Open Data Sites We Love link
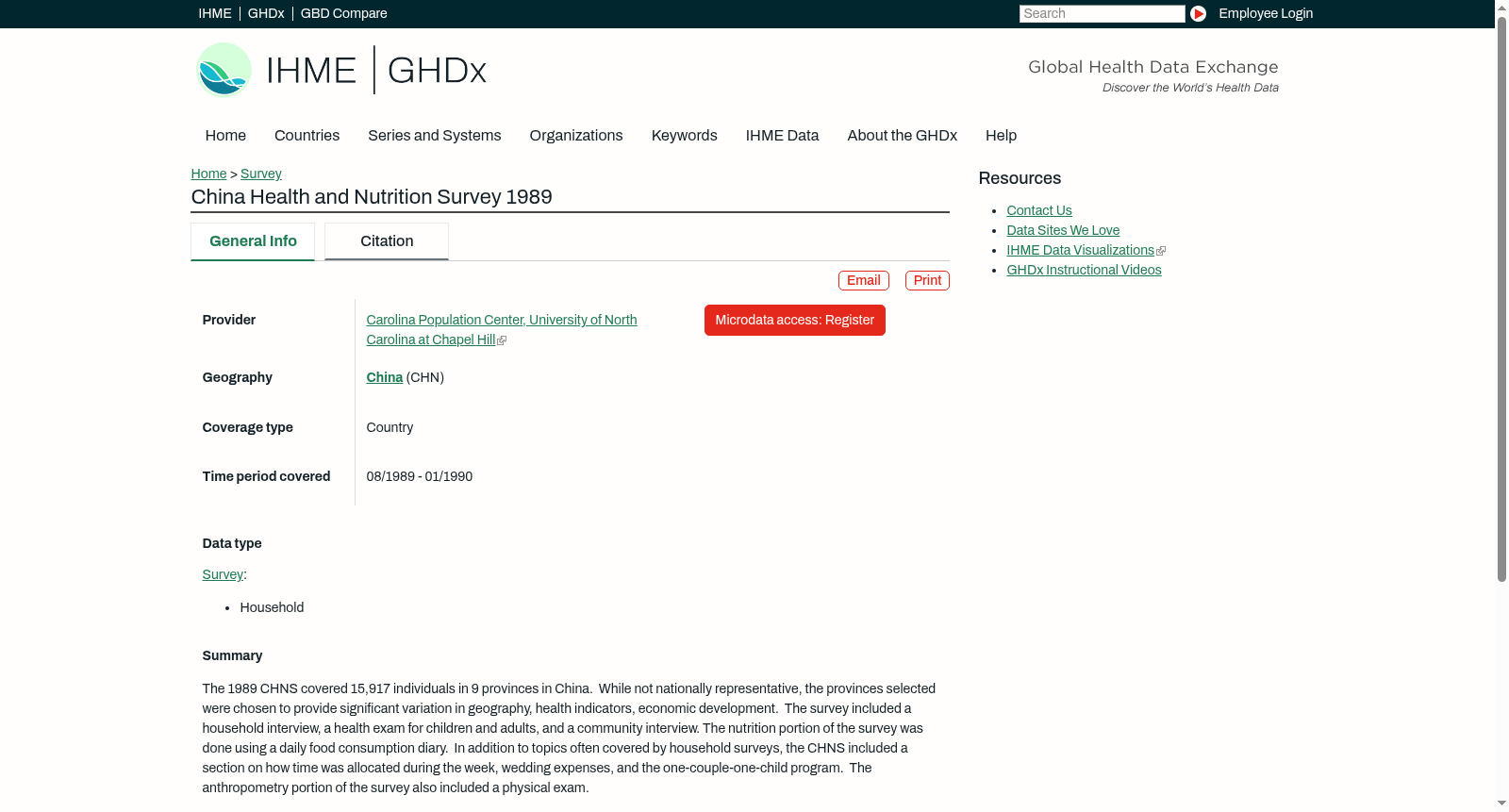 click(x=1063, y=230)
